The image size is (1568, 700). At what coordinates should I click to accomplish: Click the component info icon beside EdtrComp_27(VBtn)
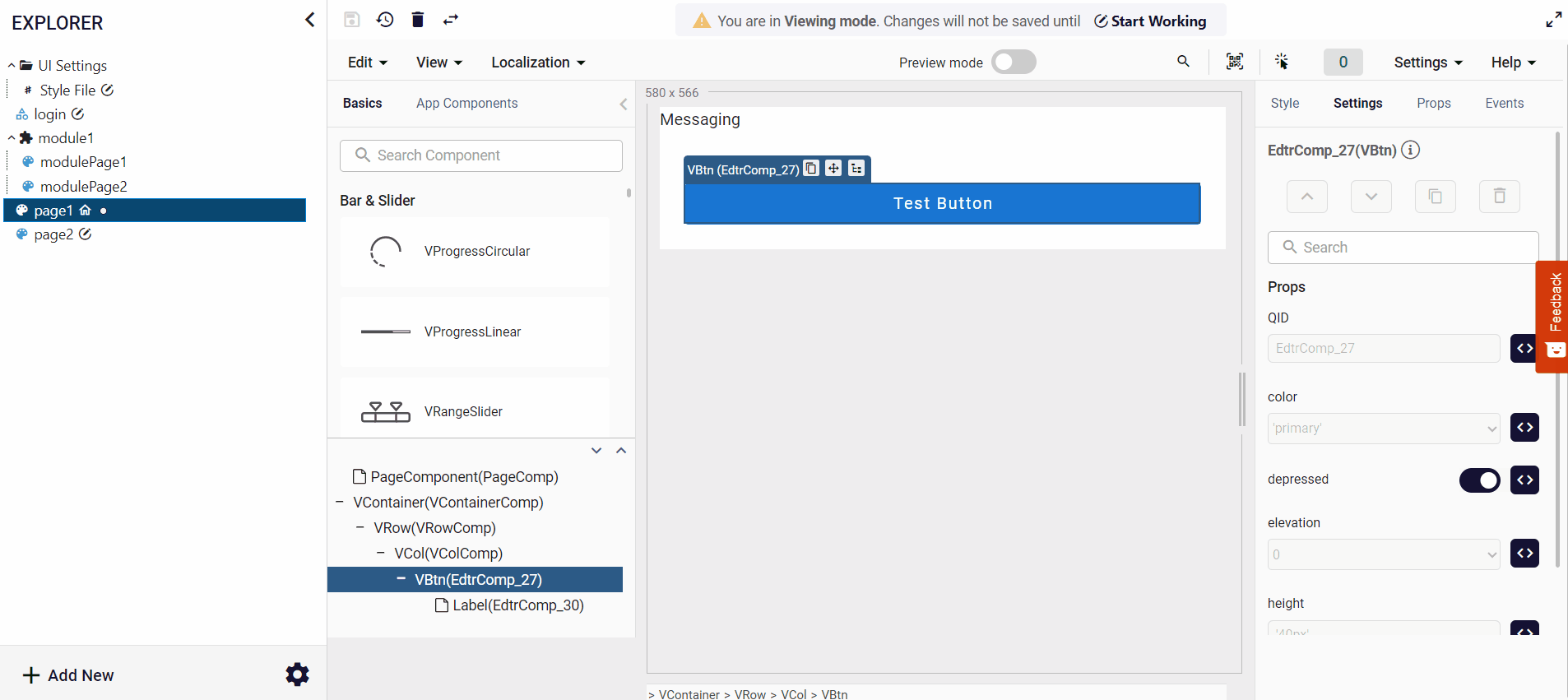1411,150
